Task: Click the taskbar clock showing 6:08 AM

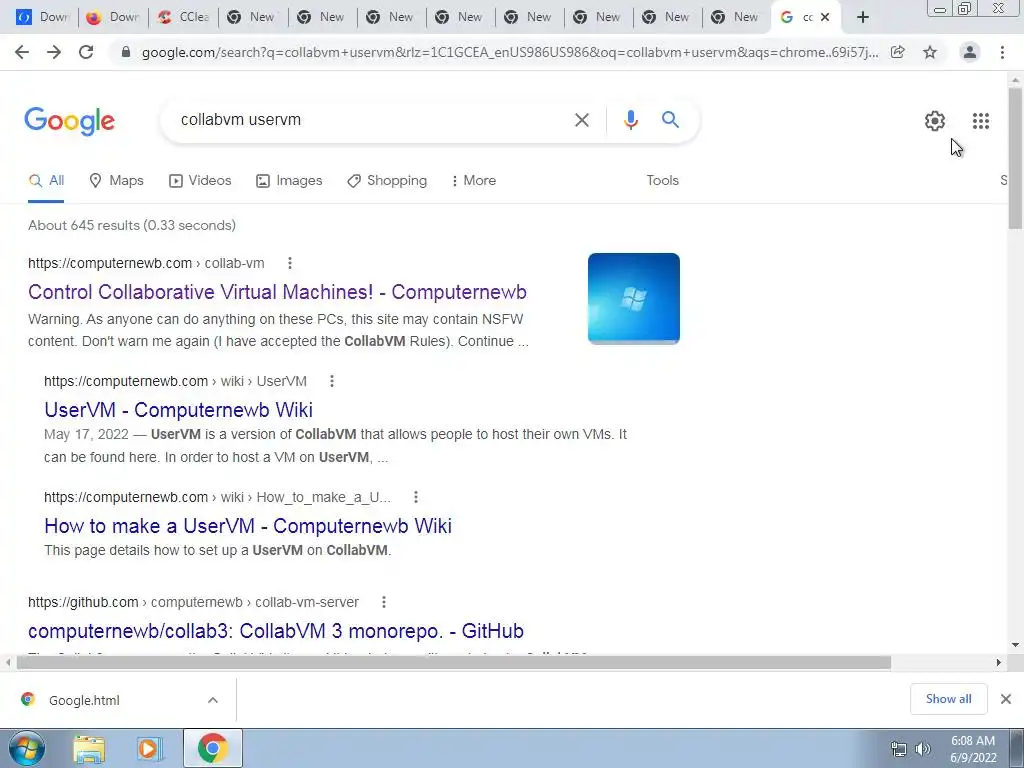Action: [x=973, y=749]
